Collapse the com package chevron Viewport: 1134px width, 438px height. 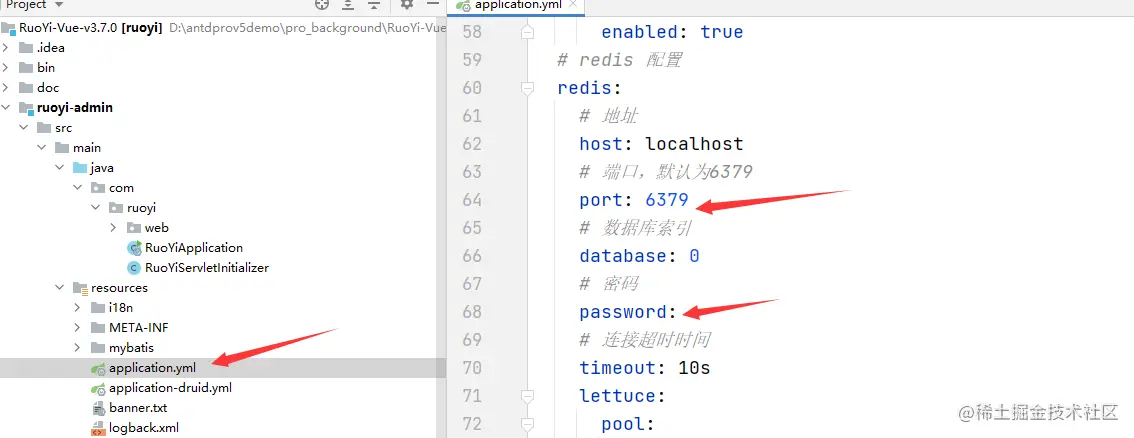click(x=79, y=188)
